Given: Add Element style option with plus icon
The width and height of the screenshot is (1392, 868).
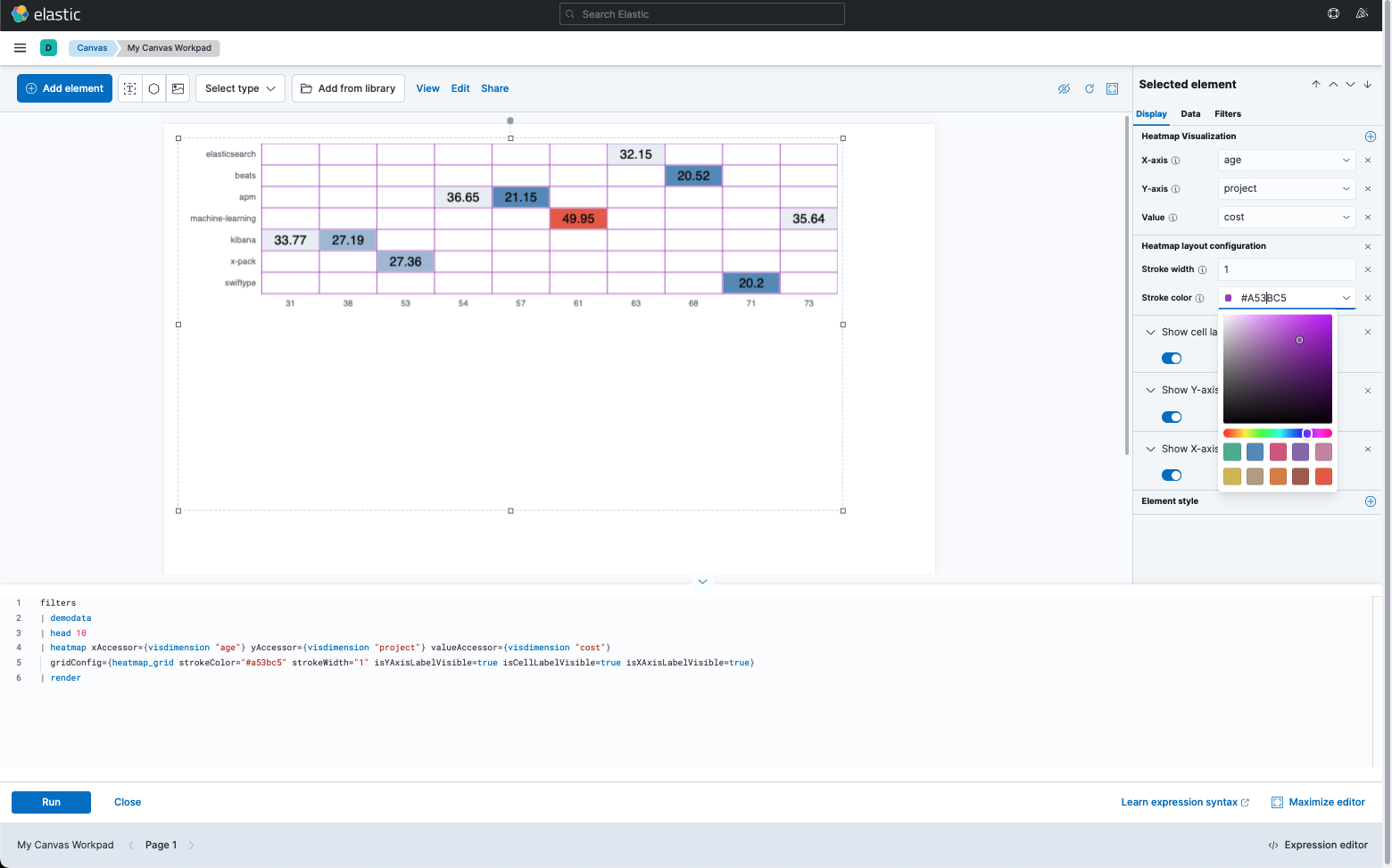Looking at the screenshot, I should (1371, 501).
